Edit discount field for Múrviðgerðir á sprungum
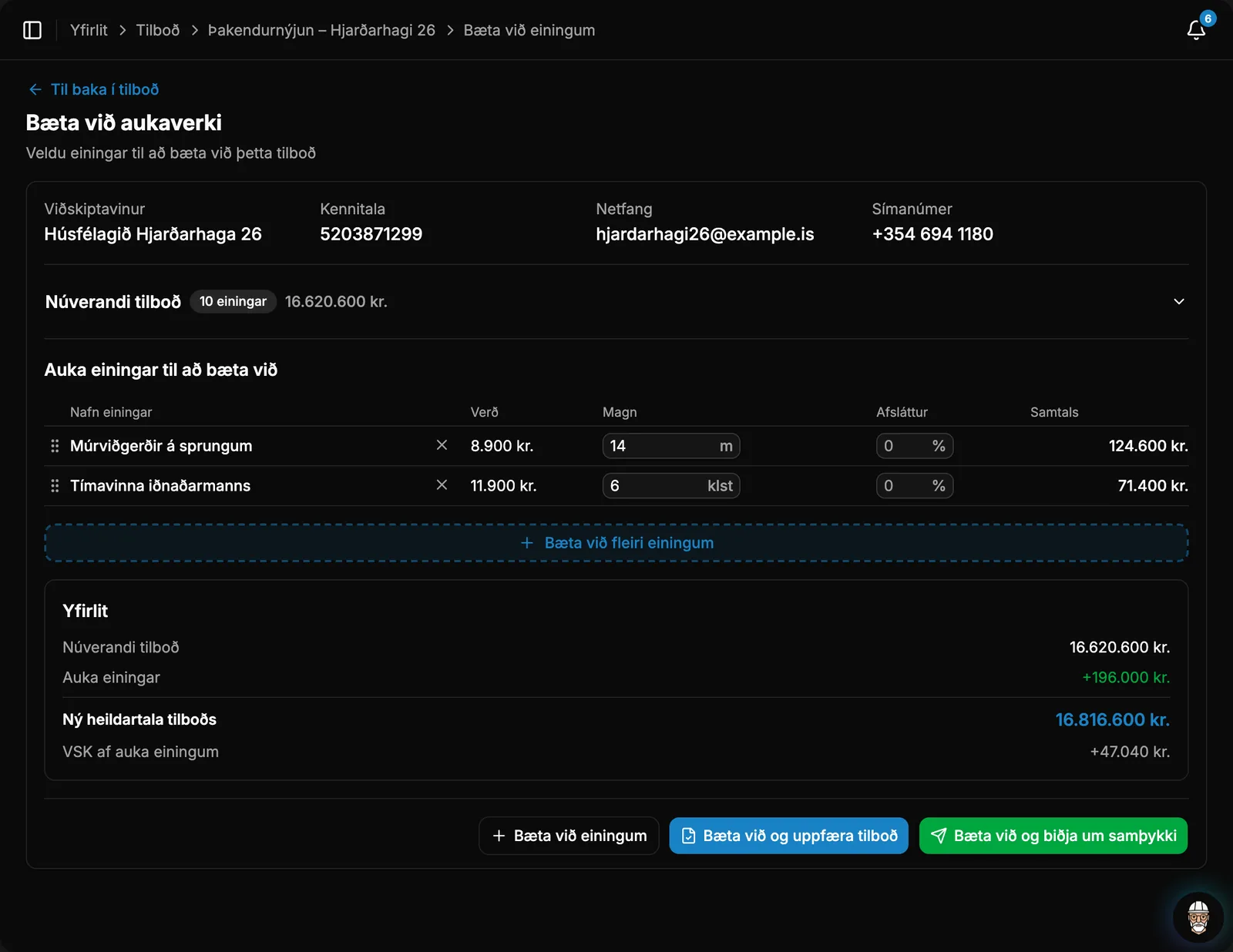The image size is (1233, 952). (915, 446)
